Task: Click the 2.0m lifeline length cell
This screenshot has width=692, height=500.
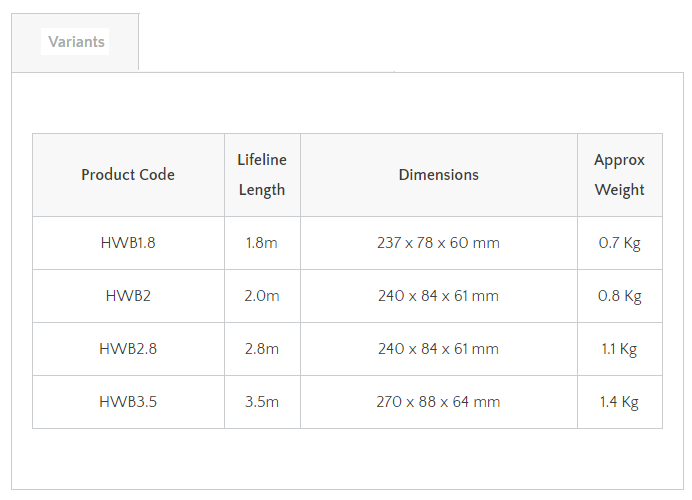Action: pyautogui.click(x=261, y=296)
